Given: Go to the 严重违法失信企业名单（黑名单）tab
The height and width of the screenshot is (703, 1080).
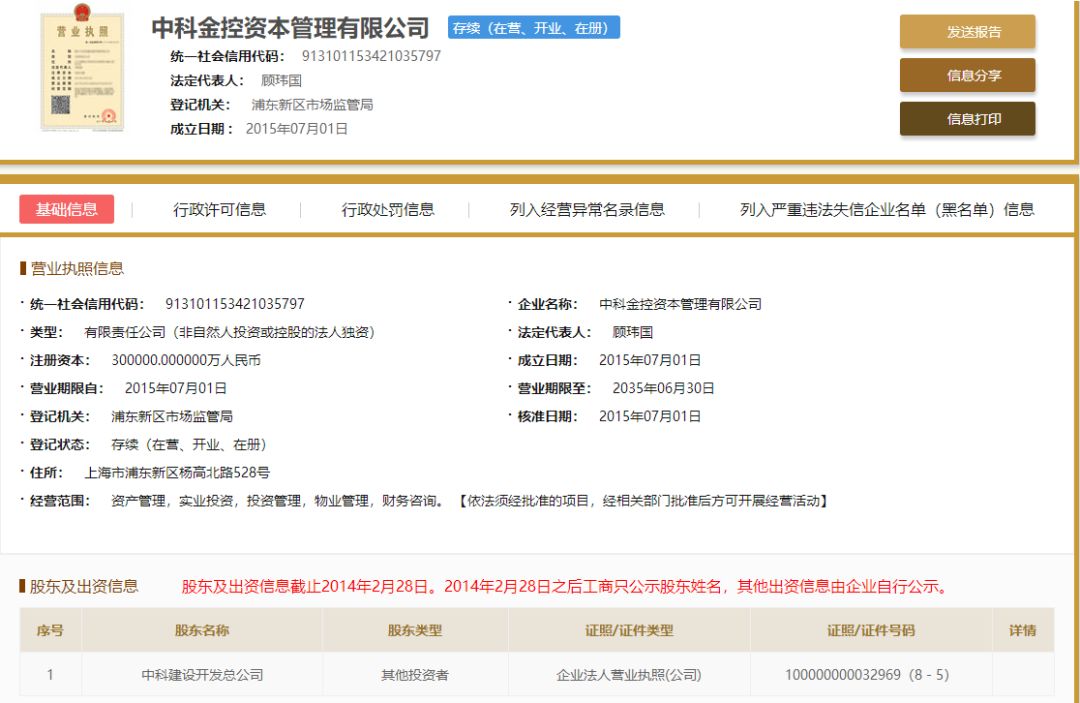Looking at the screenshot, I should tap(887, 209).
